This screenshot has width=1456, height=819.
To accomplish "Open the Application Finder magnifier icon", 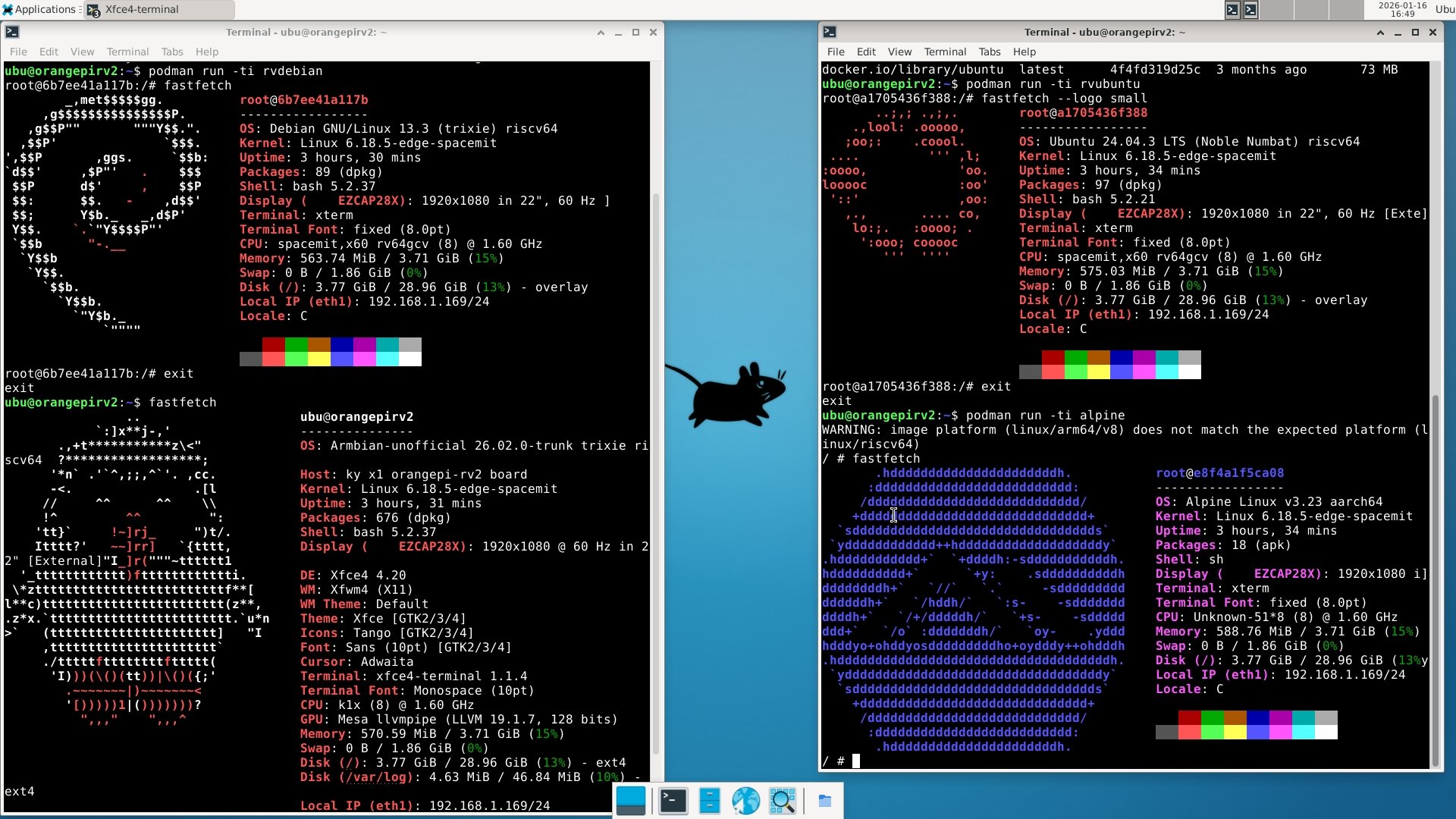I will point(782,801).
